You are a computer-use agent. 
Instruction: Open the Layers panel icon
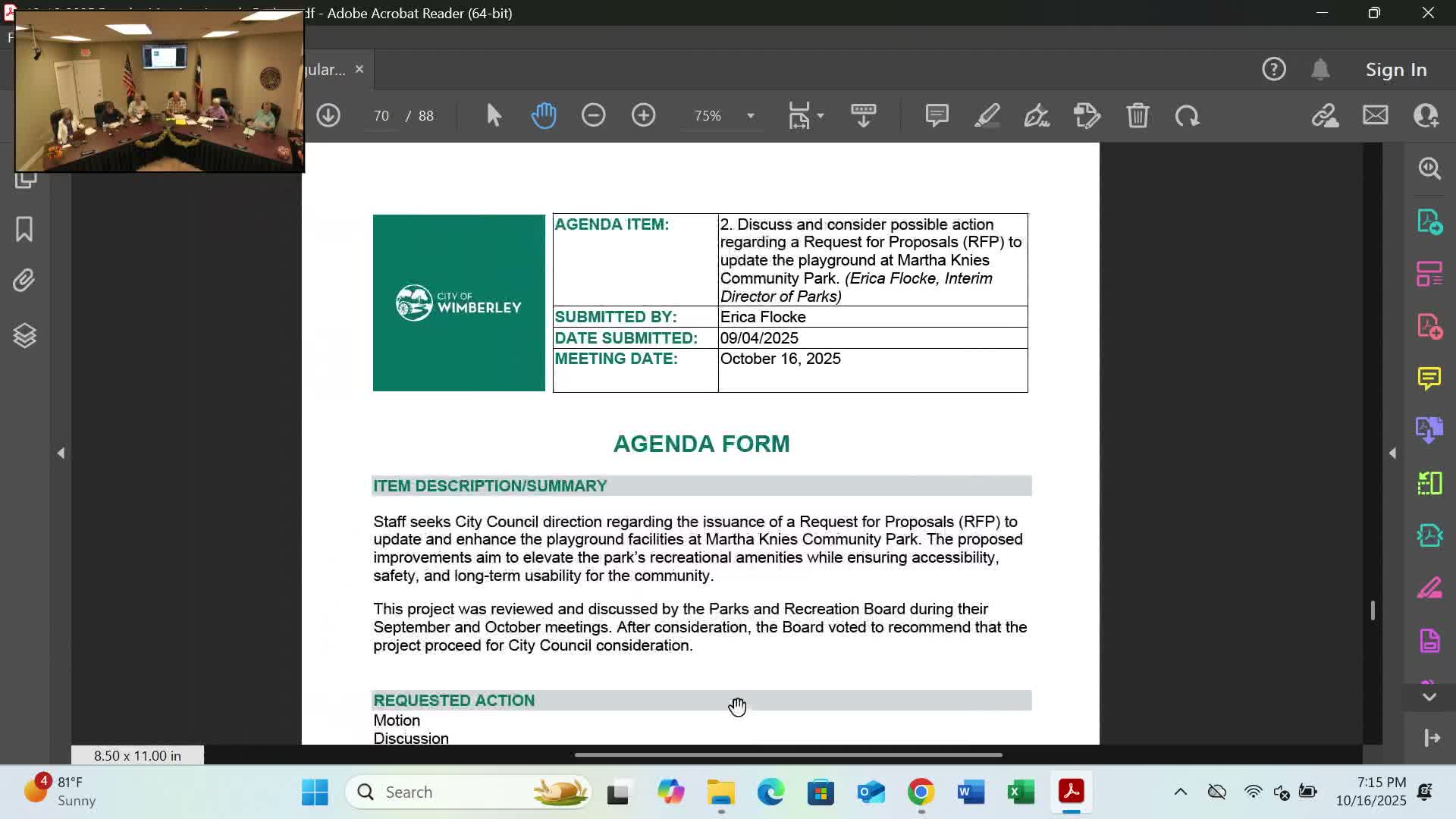(x=24, y=335)
